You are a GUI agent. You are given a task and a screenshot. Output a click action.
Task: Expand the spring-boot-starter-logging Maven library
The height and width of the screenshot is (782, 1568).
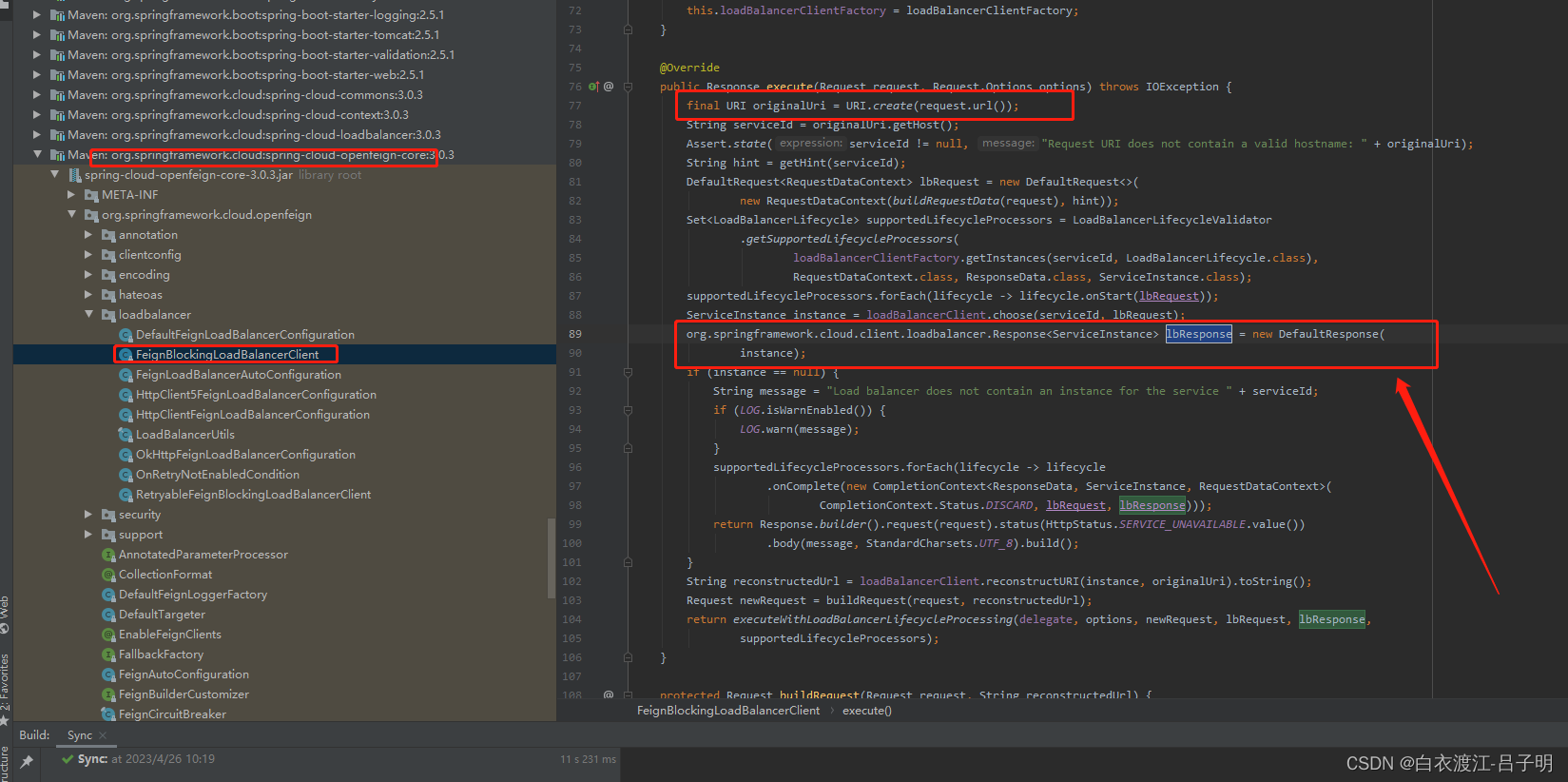click(x=37, y=15)
